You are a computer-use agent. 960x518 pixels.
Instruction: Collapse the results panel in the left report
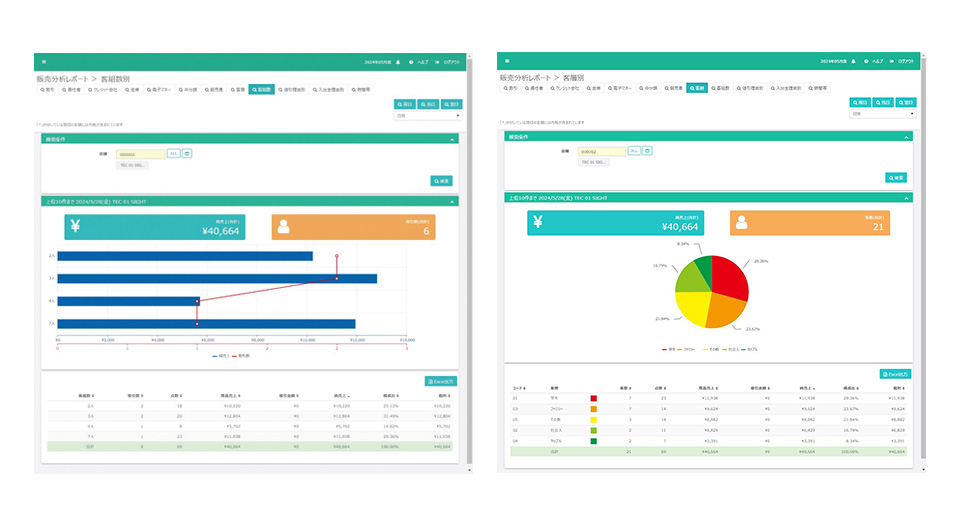tap(453, 201)
